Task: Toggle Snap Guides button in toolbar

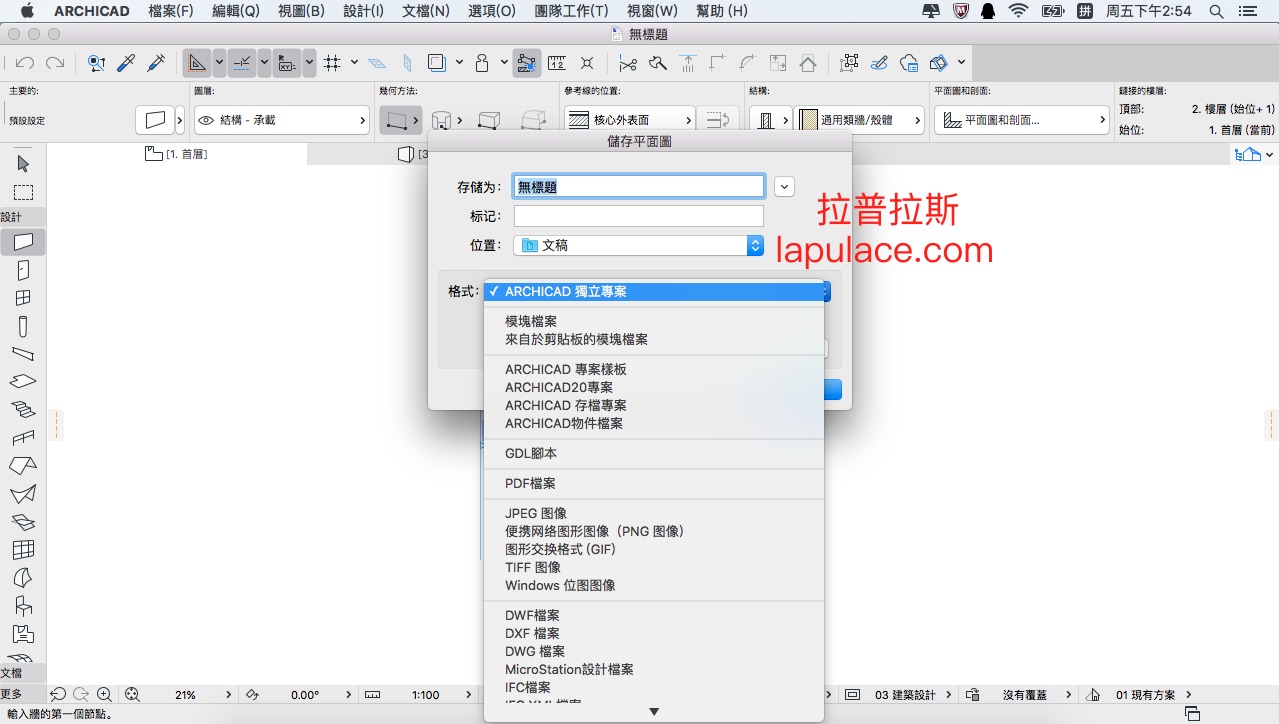Action: point(242,63)
